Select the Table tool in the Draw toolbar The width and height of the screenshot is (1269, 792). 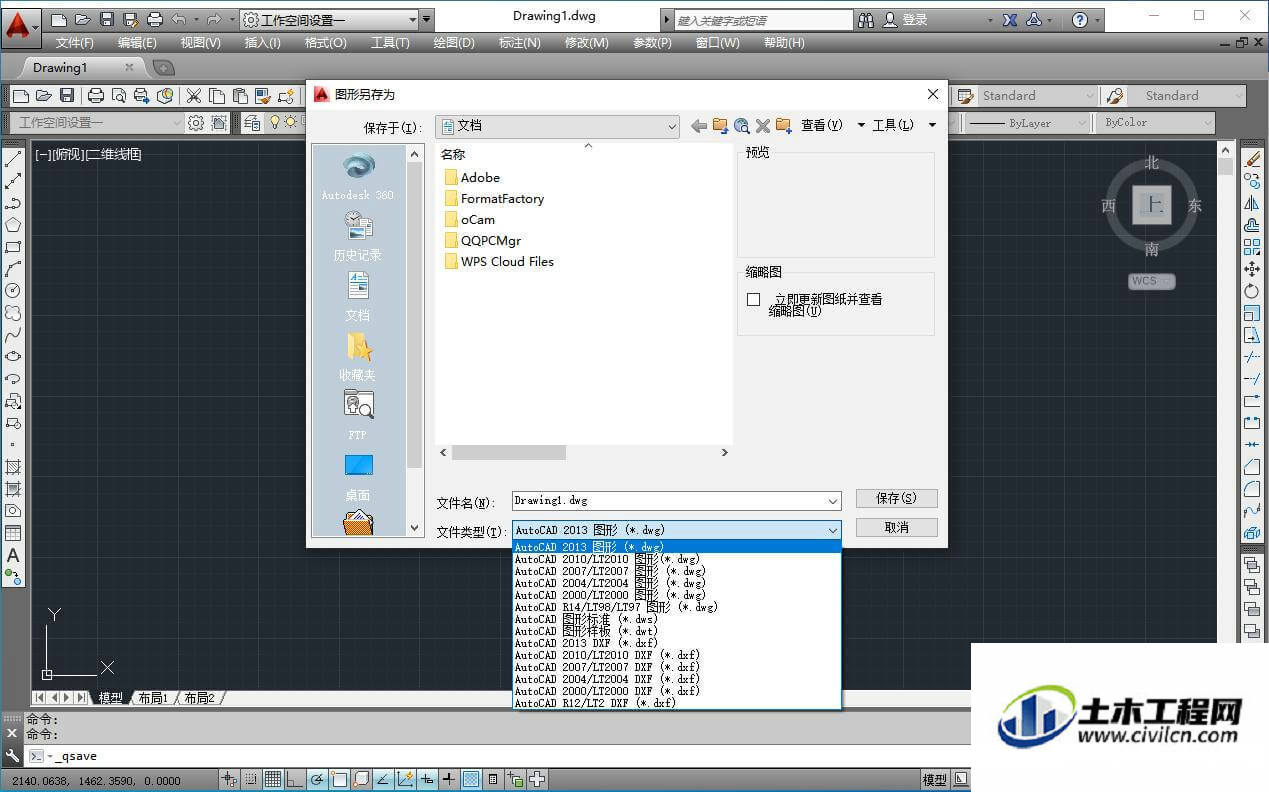pos(13,533)
